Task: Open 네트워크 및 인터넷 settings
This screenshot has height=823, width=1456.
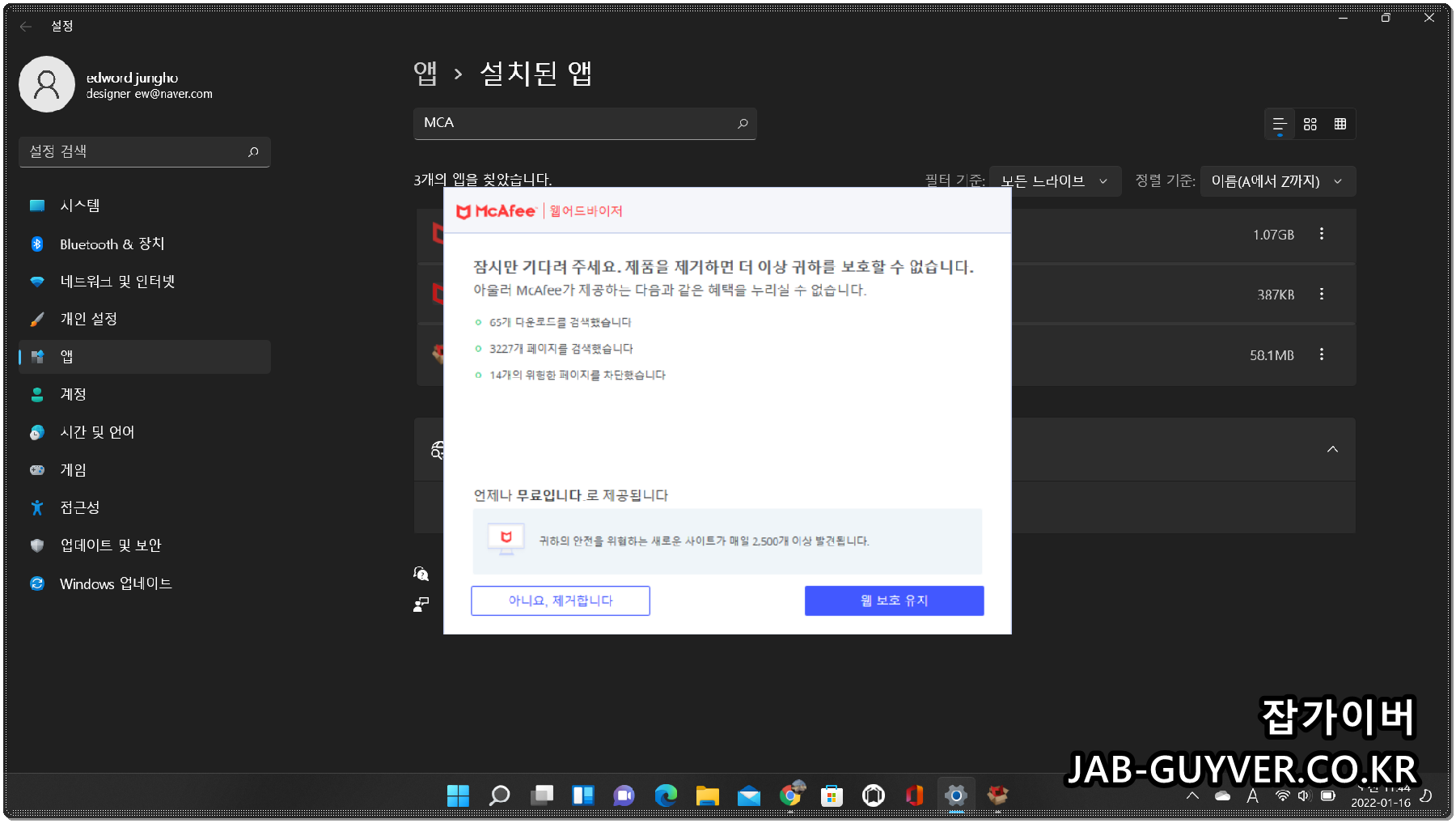Action: [x=145, y=282]
